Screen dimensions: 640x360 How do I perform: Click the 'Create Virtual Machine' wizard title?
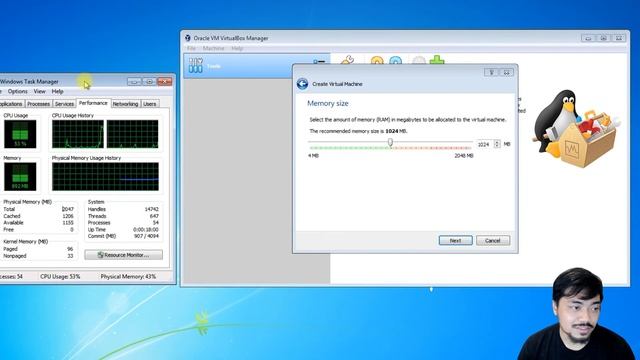click(x=337, y=84)
